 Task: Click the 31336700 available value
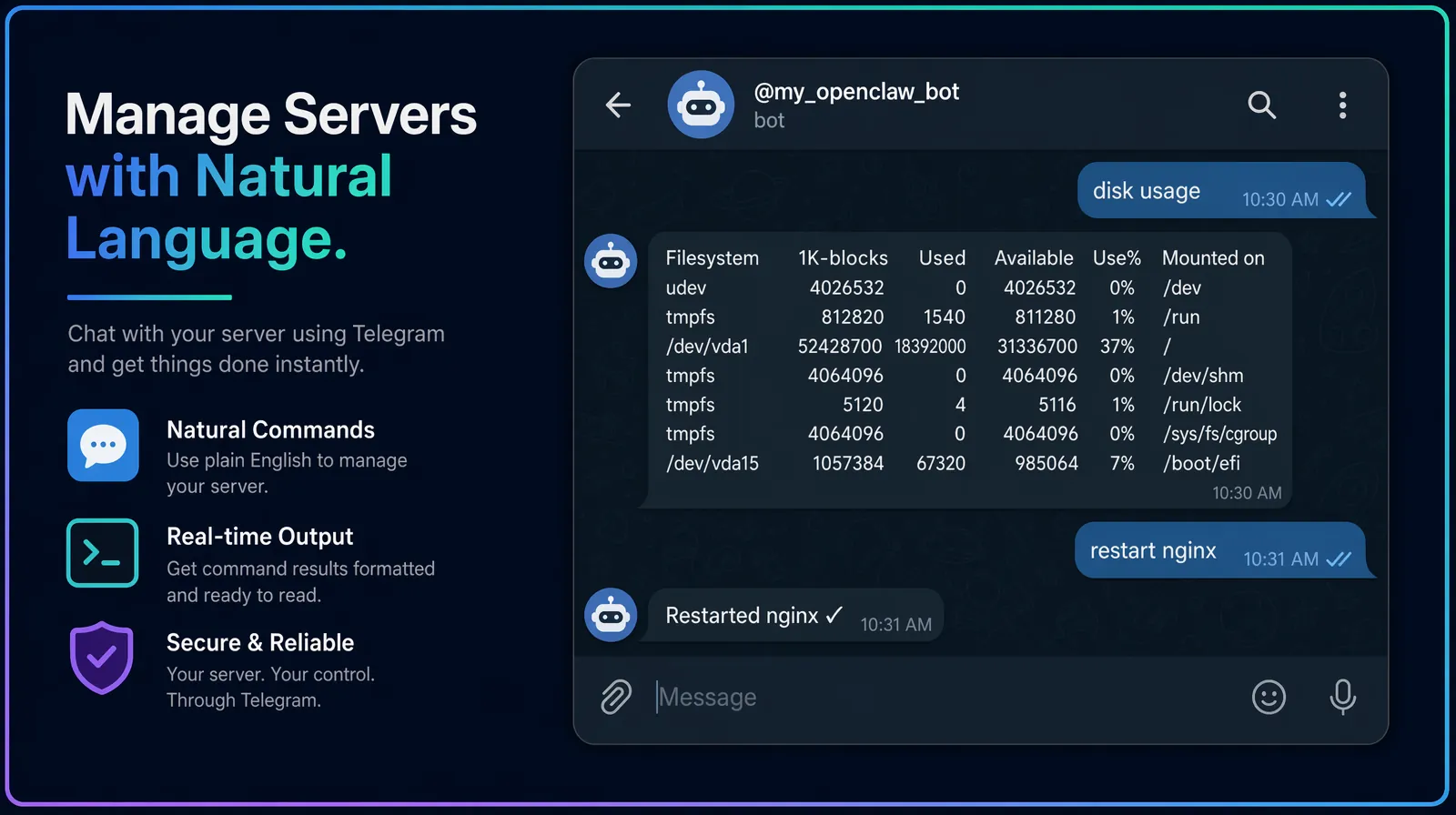[1037, 347]
